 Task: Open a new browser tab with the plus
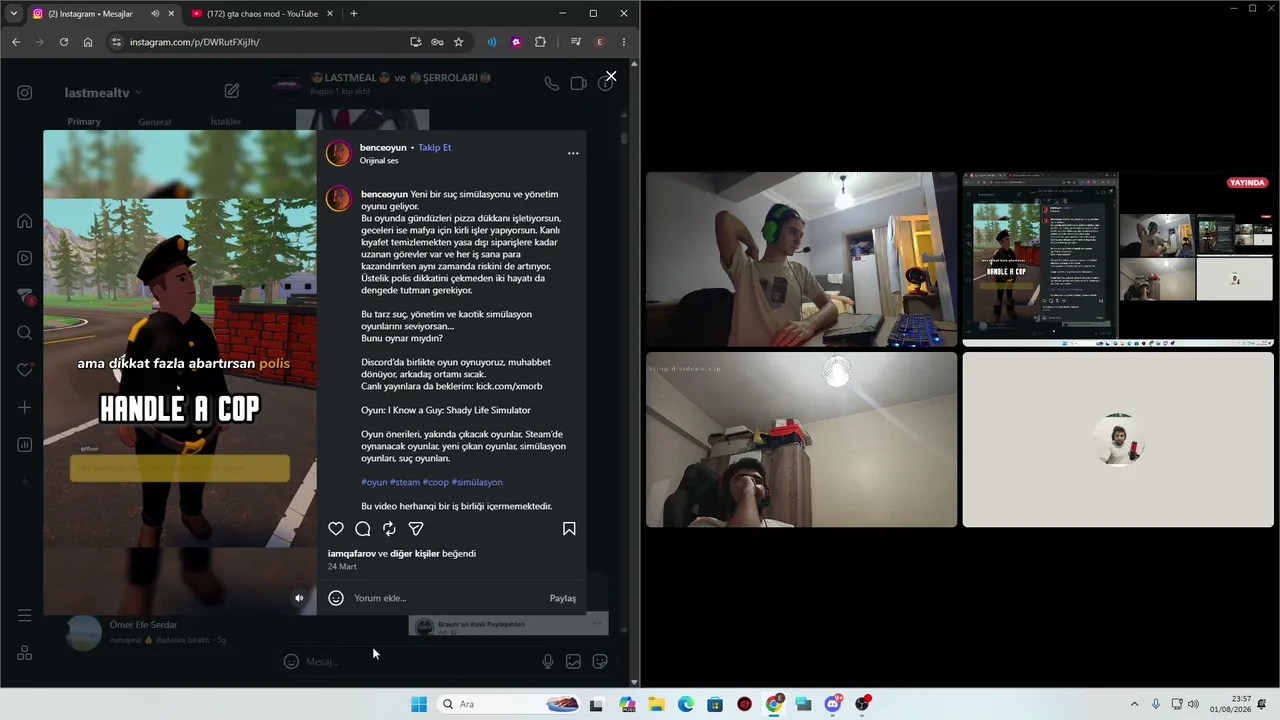354,14
